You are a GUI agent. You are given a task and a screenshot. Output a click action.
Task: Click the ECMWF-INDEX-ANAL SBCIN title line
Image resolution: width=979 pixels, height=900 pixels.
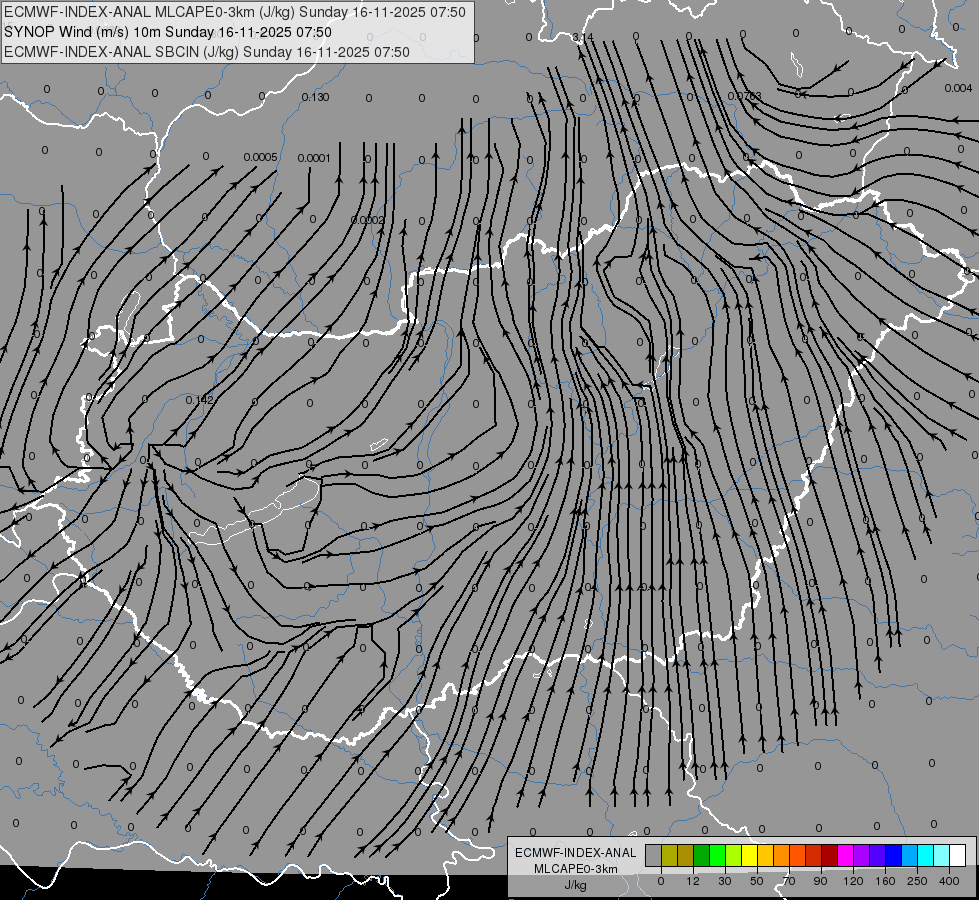[x=207, y=52]
